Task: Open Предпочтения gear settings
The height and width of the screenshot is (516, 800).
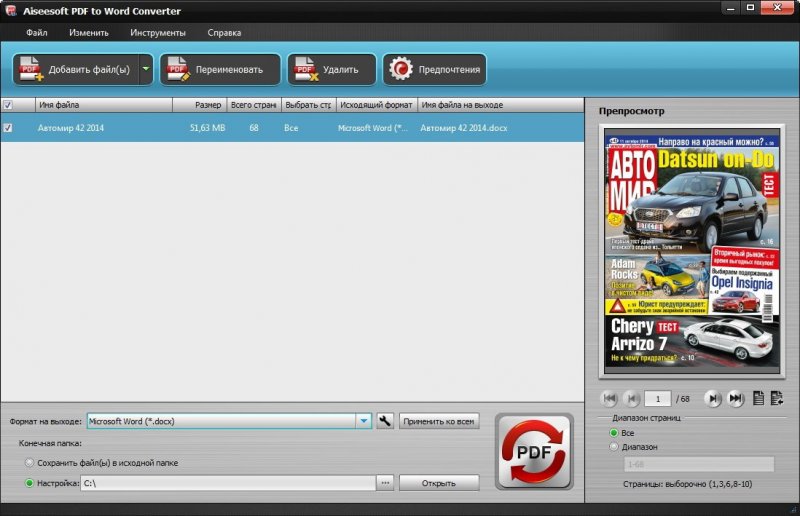Action: [435, 69]
